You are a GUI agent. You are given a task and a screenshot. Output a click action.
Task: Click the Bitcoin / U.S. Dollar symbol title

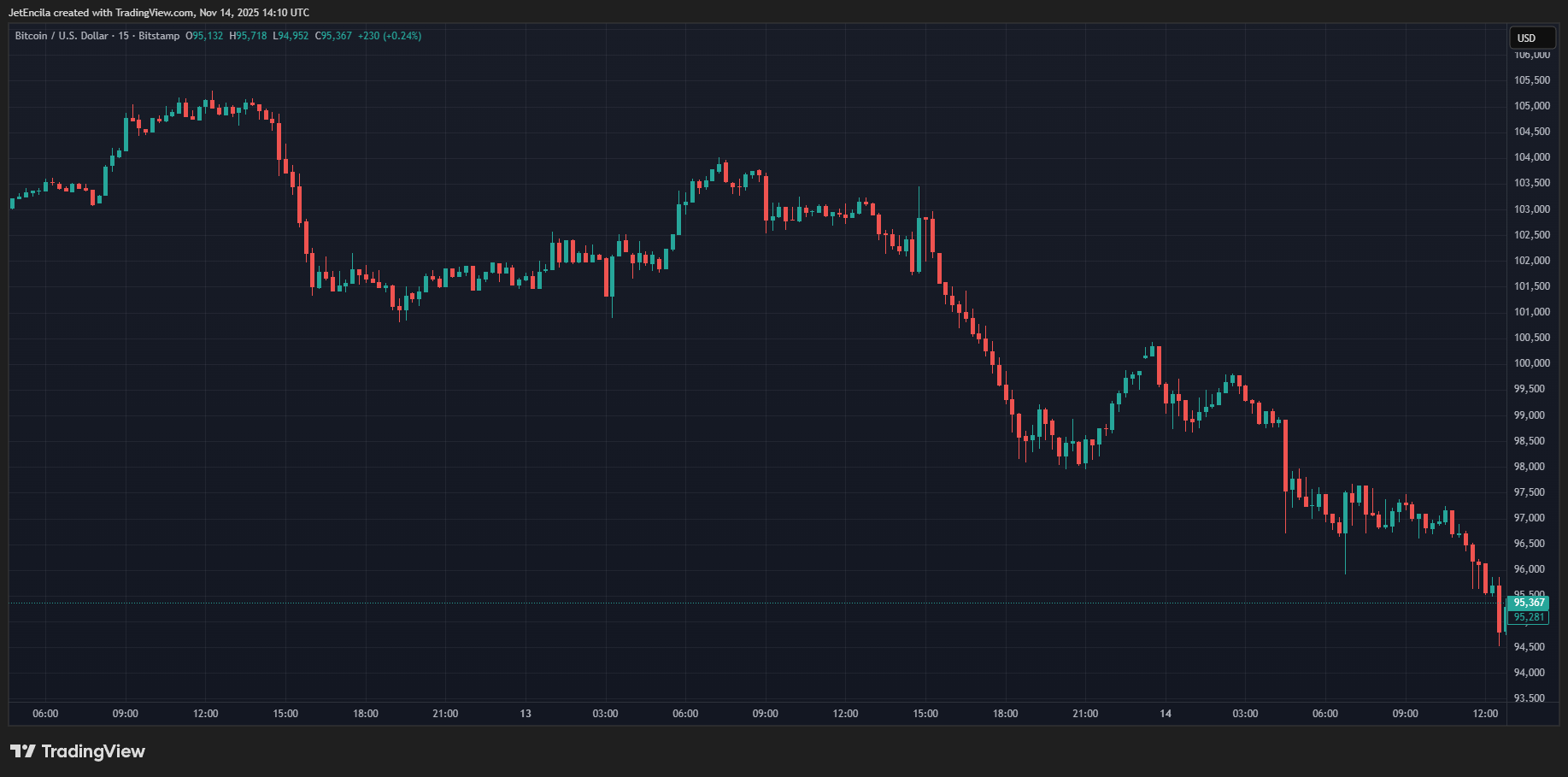coord(61,36)
